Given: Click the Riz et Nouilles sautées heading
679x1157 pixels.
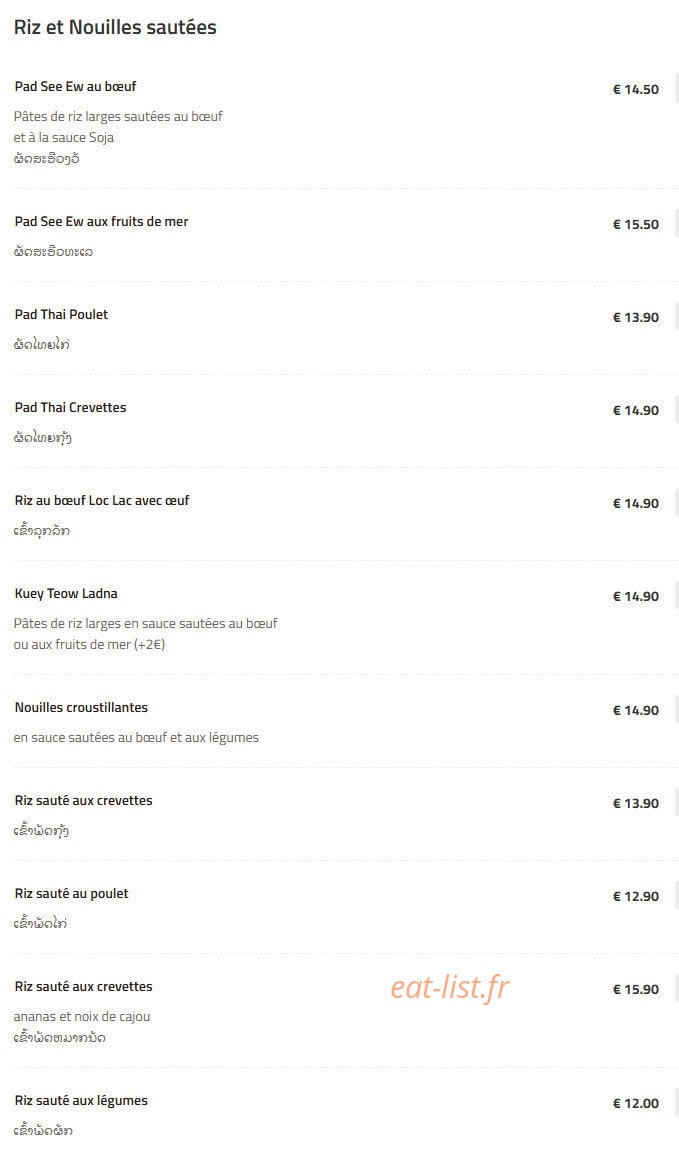Looking at the screenshot, I should [115, 27].
